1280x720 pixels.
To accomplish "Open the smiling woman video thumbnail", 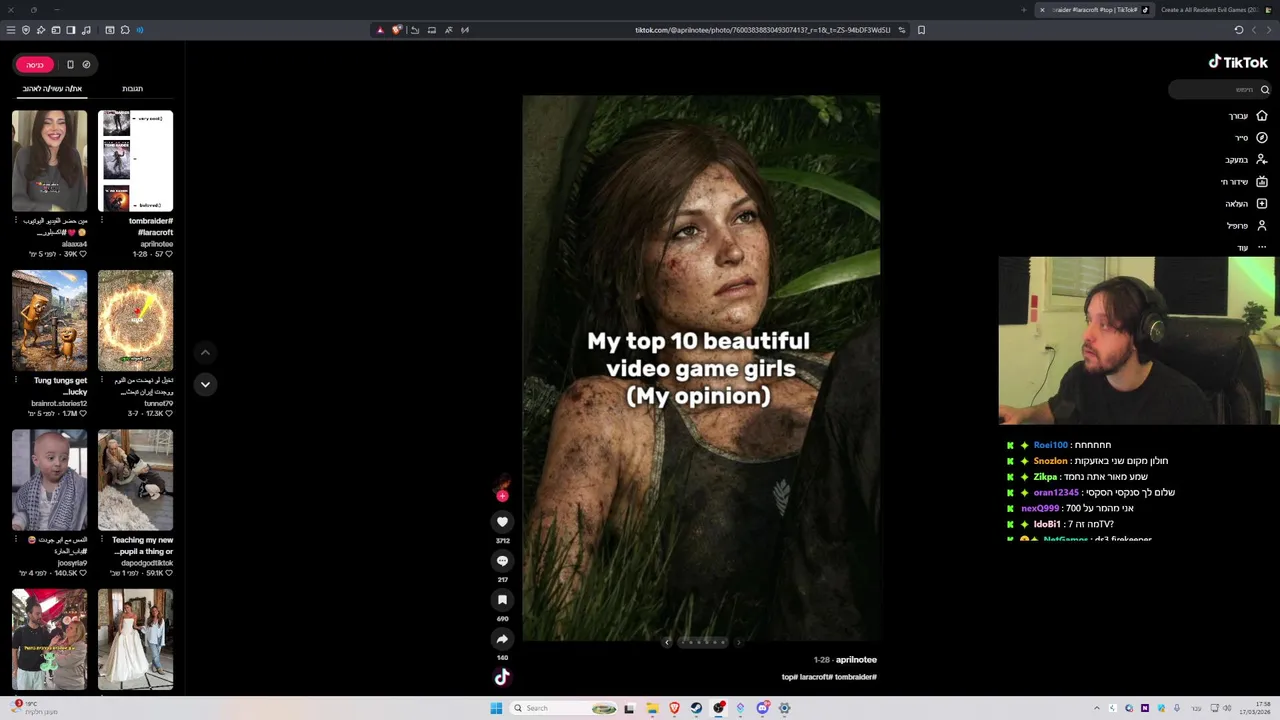I will tap(49, 160).
